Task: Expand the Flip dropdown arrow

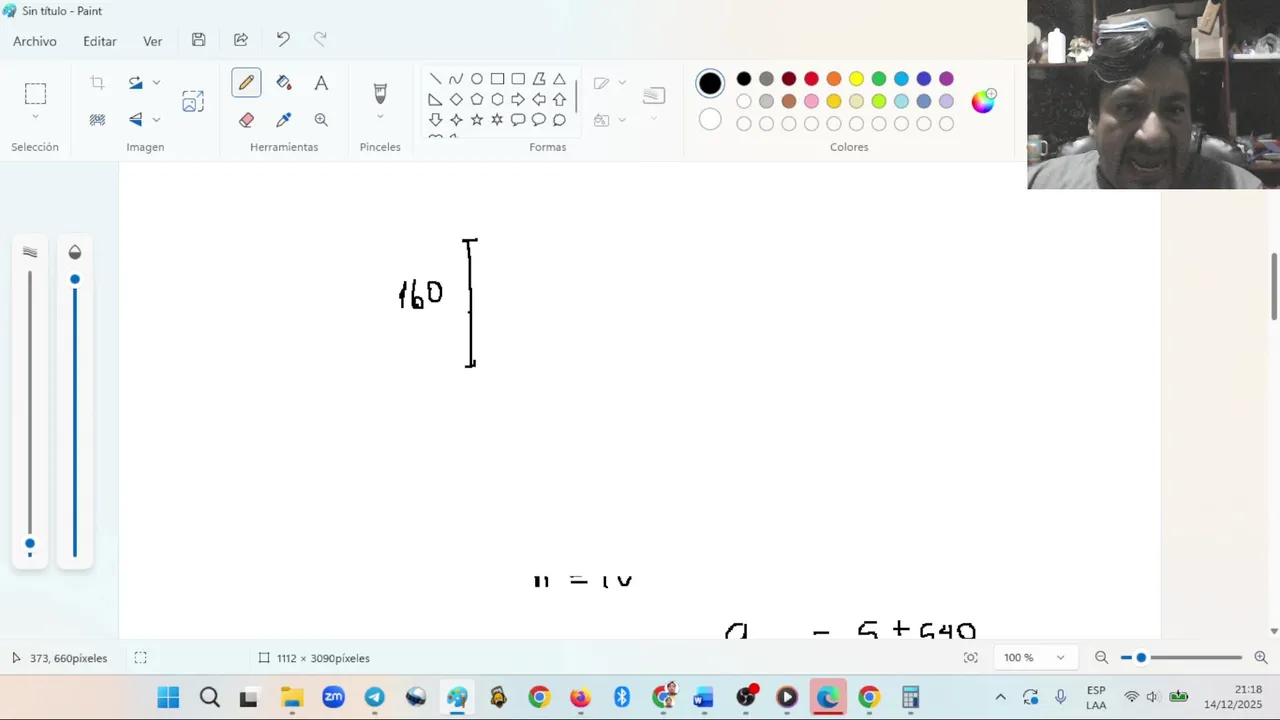Action: [156, 119]
